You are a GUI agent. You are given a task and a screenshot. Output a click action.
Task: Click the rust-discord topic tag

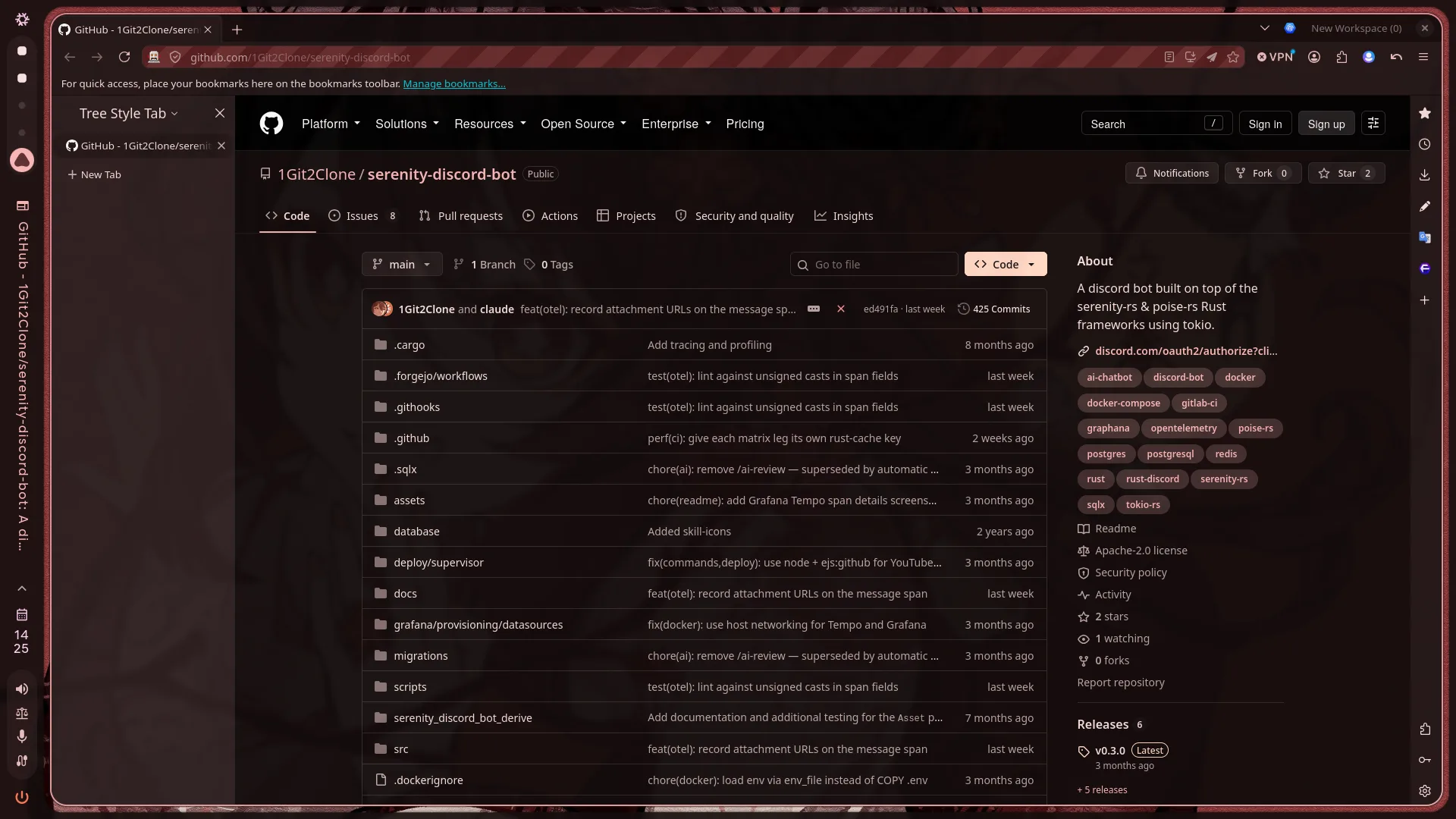pyautogui.click(x=1152, y=479)
